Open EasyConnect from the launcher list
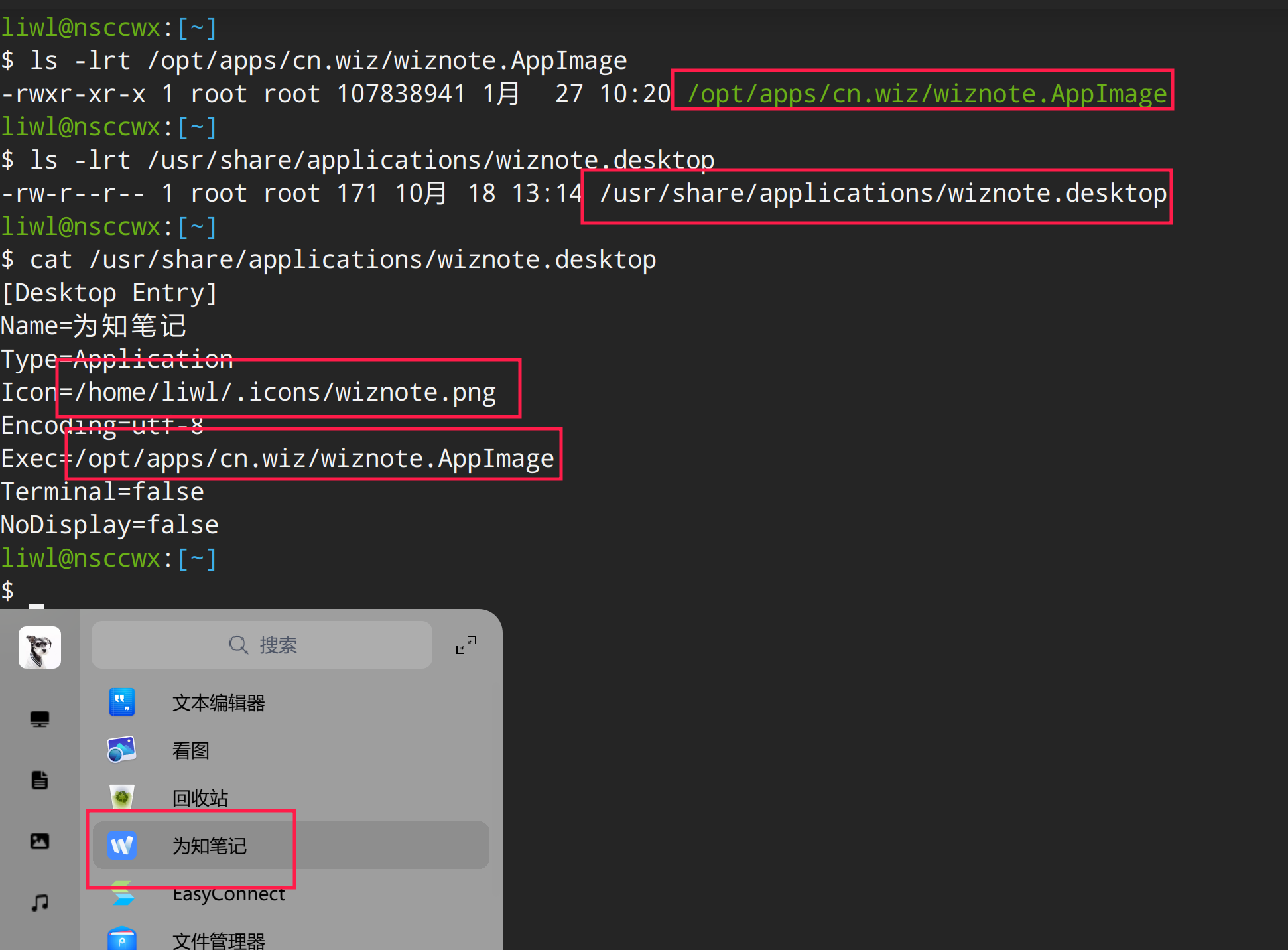 click(x=228, y=894)
